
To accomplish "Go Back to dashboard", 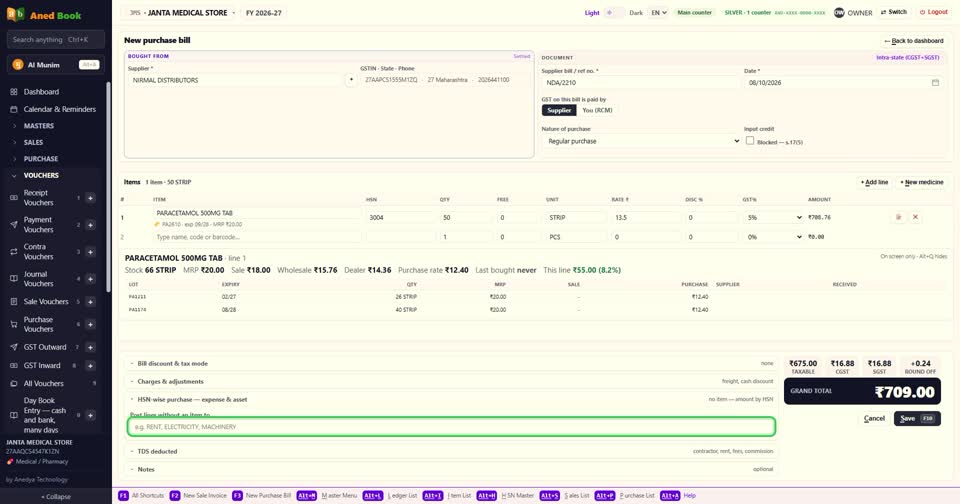I will pyautogui.click(x=913, y=41).
